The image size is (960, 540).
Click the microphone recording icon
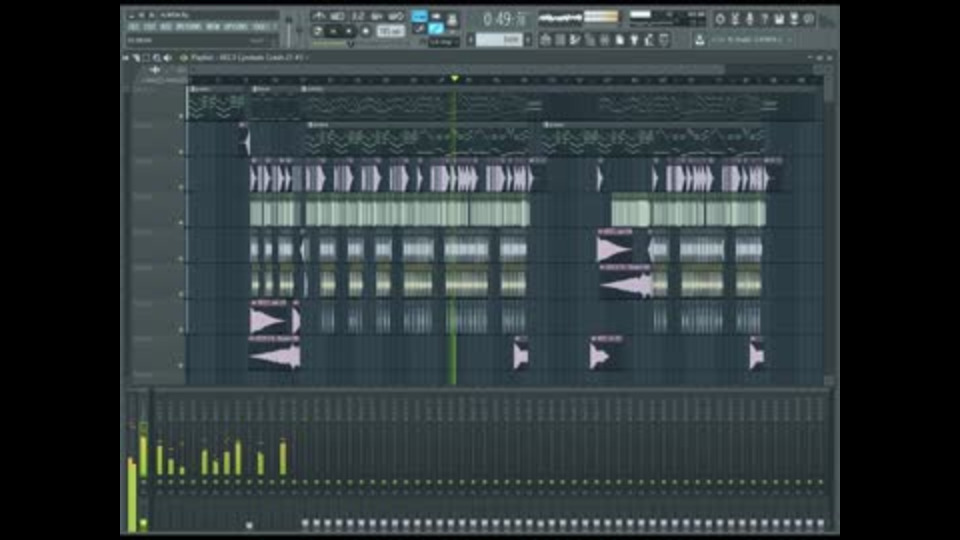749,19
